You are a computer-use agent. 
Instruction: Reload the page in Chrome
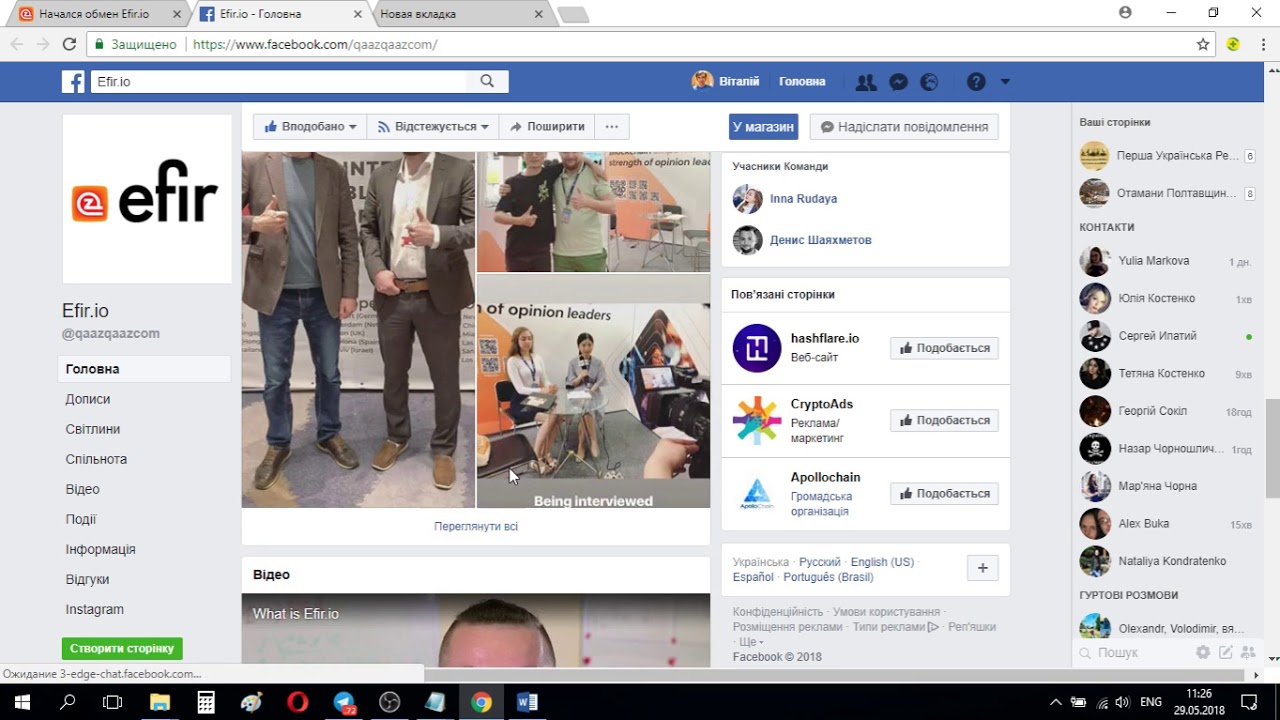(69, 44)
